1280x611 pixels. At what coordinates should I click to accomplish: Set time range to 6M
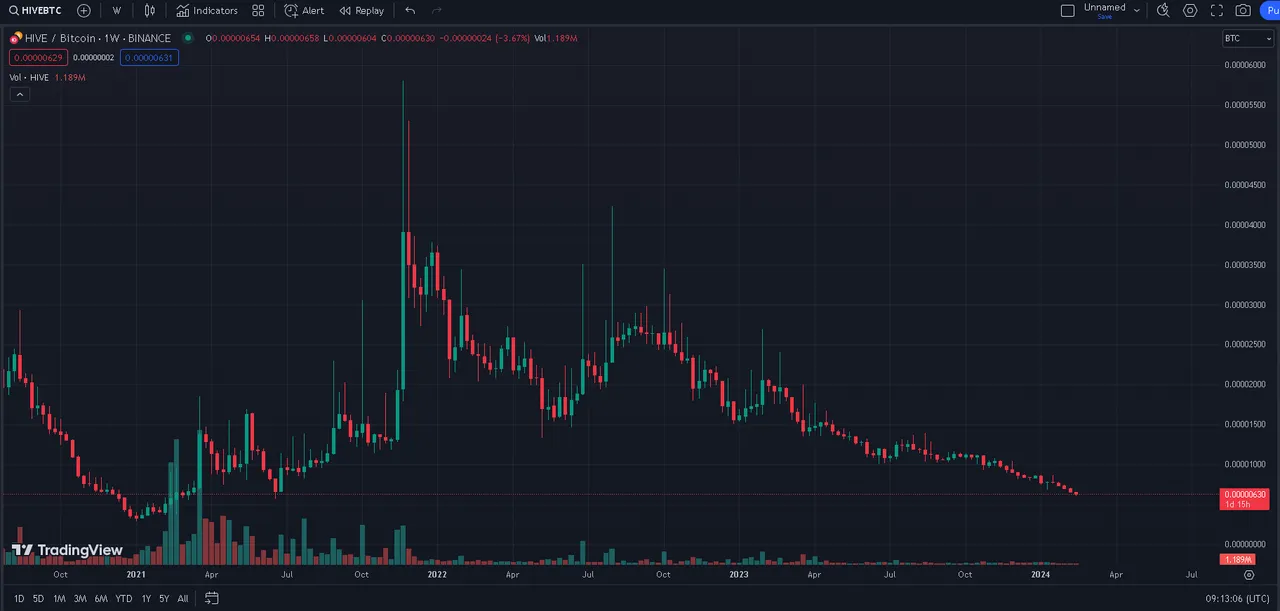pos(101,598)
